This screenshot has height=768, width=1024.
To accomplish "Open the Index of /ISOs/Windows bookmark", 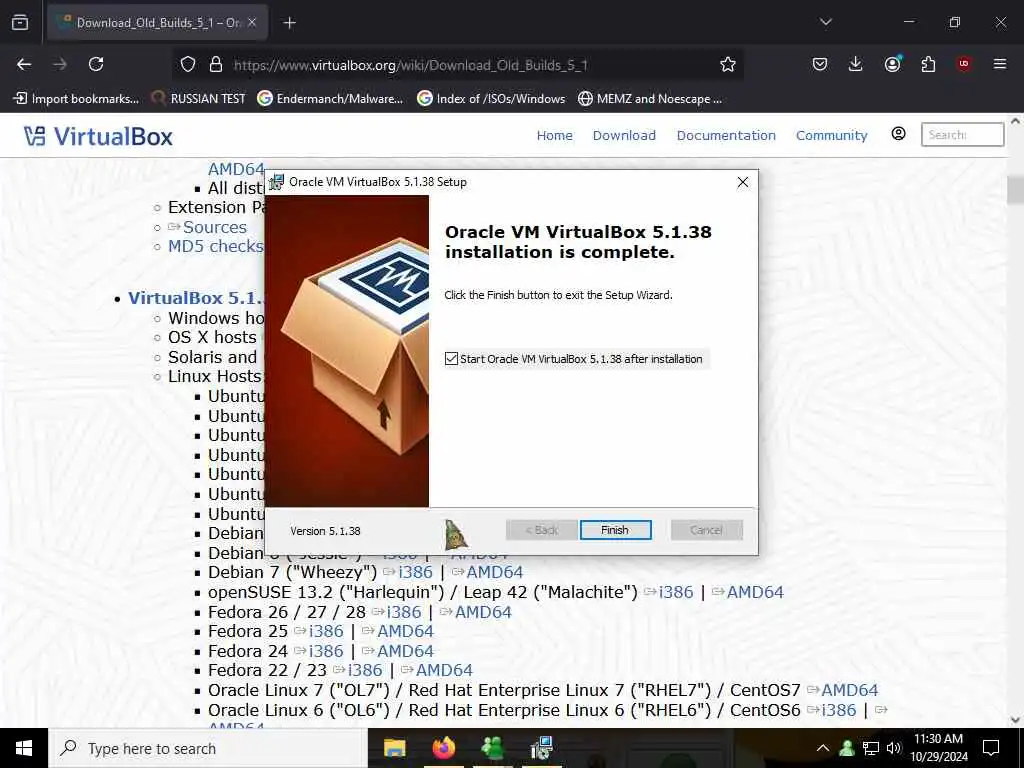I will (x=491, y=99).
